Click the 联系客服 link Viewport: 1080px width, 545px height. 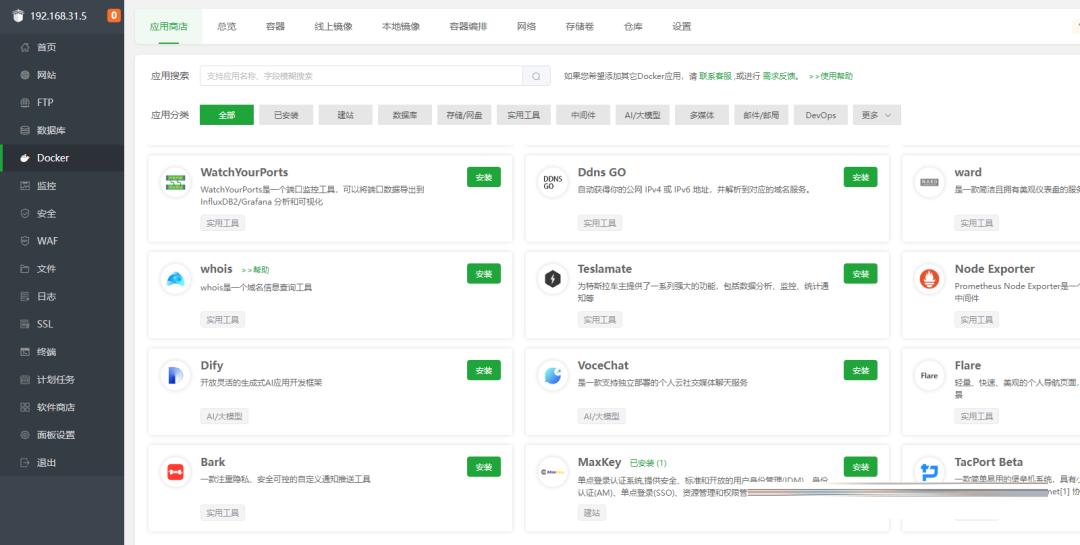716,76
